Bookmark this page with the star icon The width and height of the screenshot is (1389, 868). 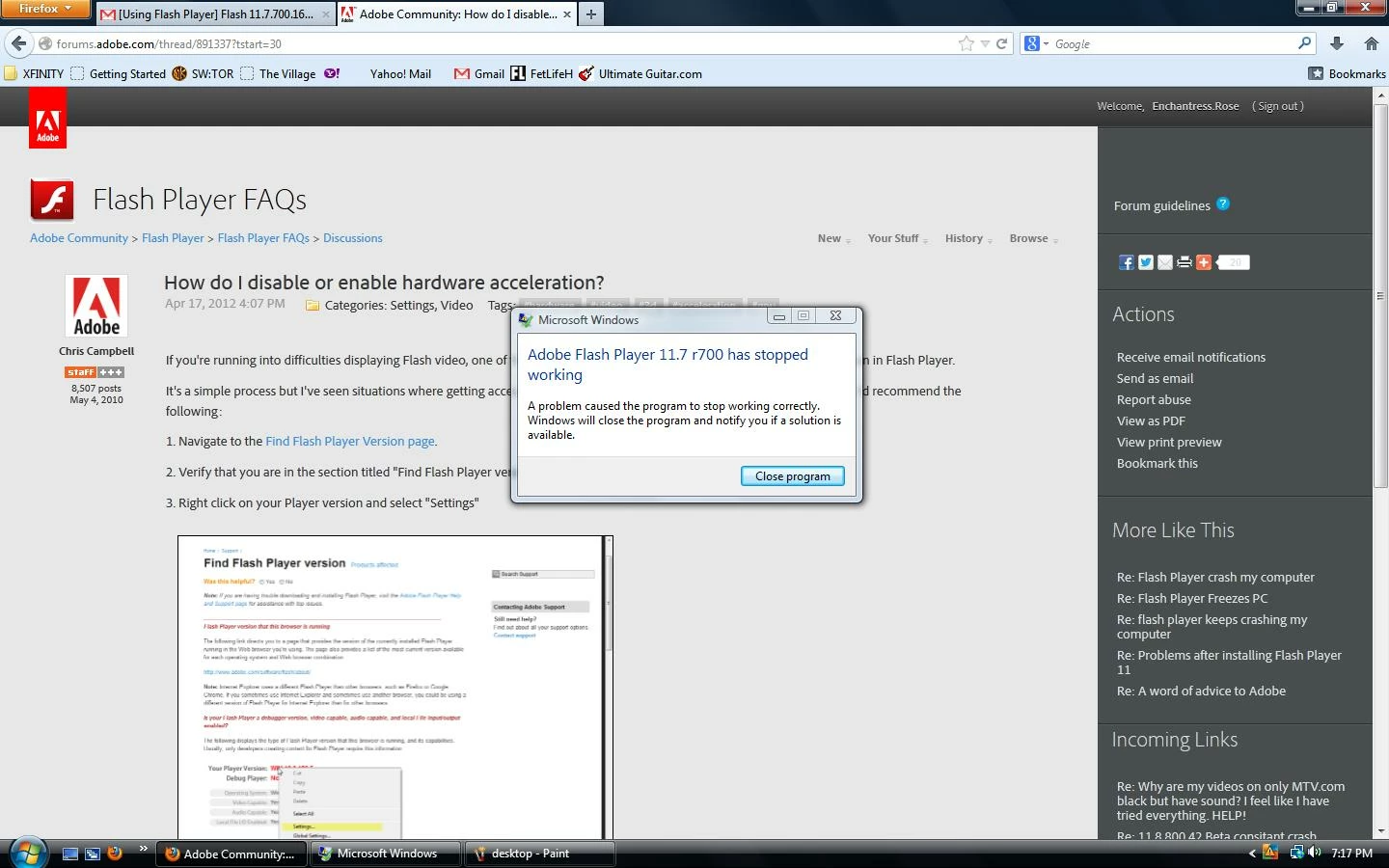[966, 43]
